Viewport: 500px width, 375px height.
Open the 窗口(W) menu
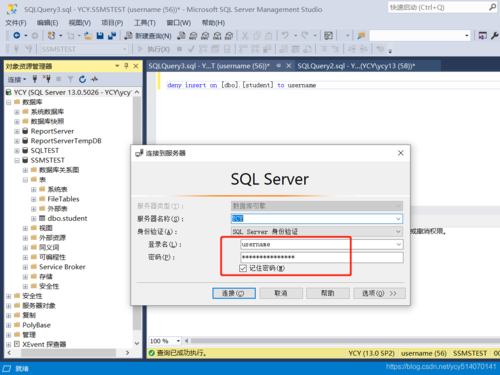179,23
